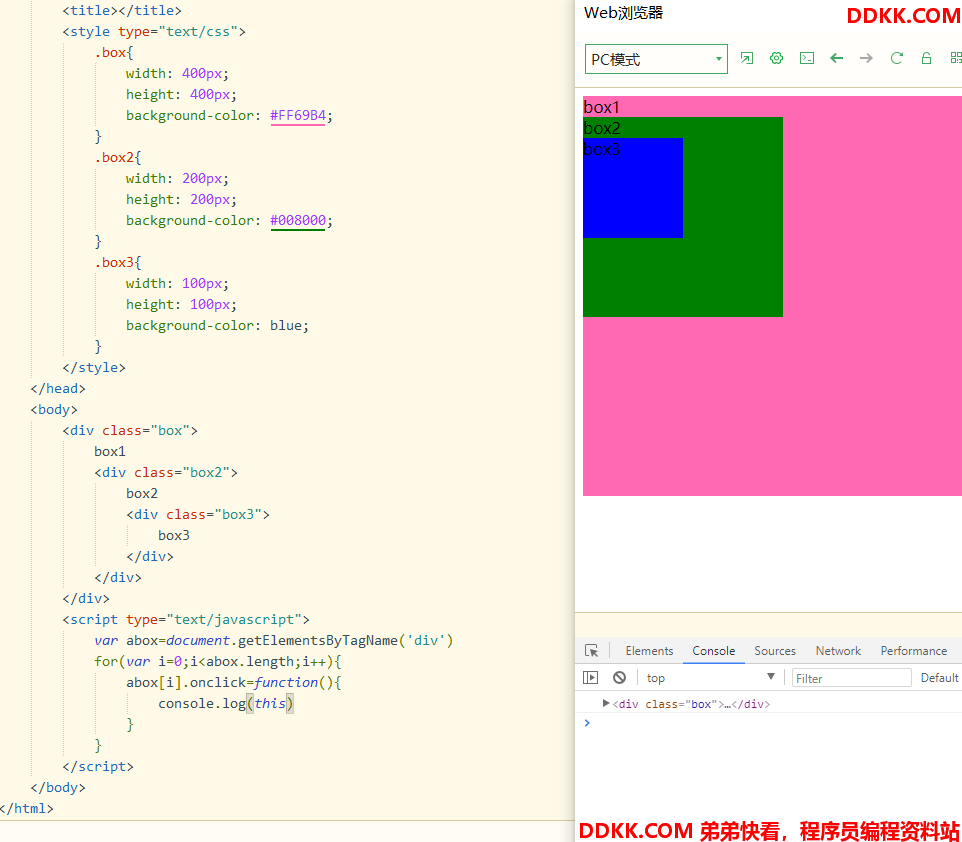
Task: Click the blue color value in .box3 rule
Action: tap(285, 325)
